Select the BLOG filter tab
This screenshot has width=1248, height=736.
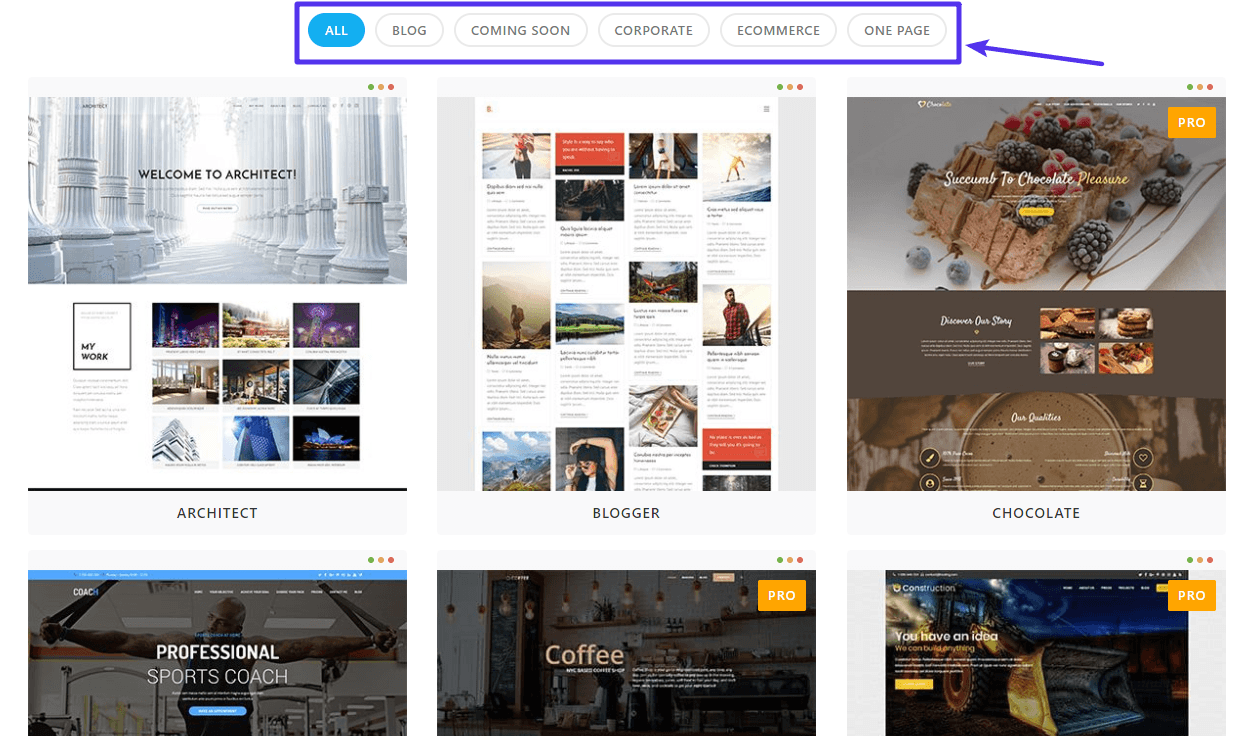point(409,30)
